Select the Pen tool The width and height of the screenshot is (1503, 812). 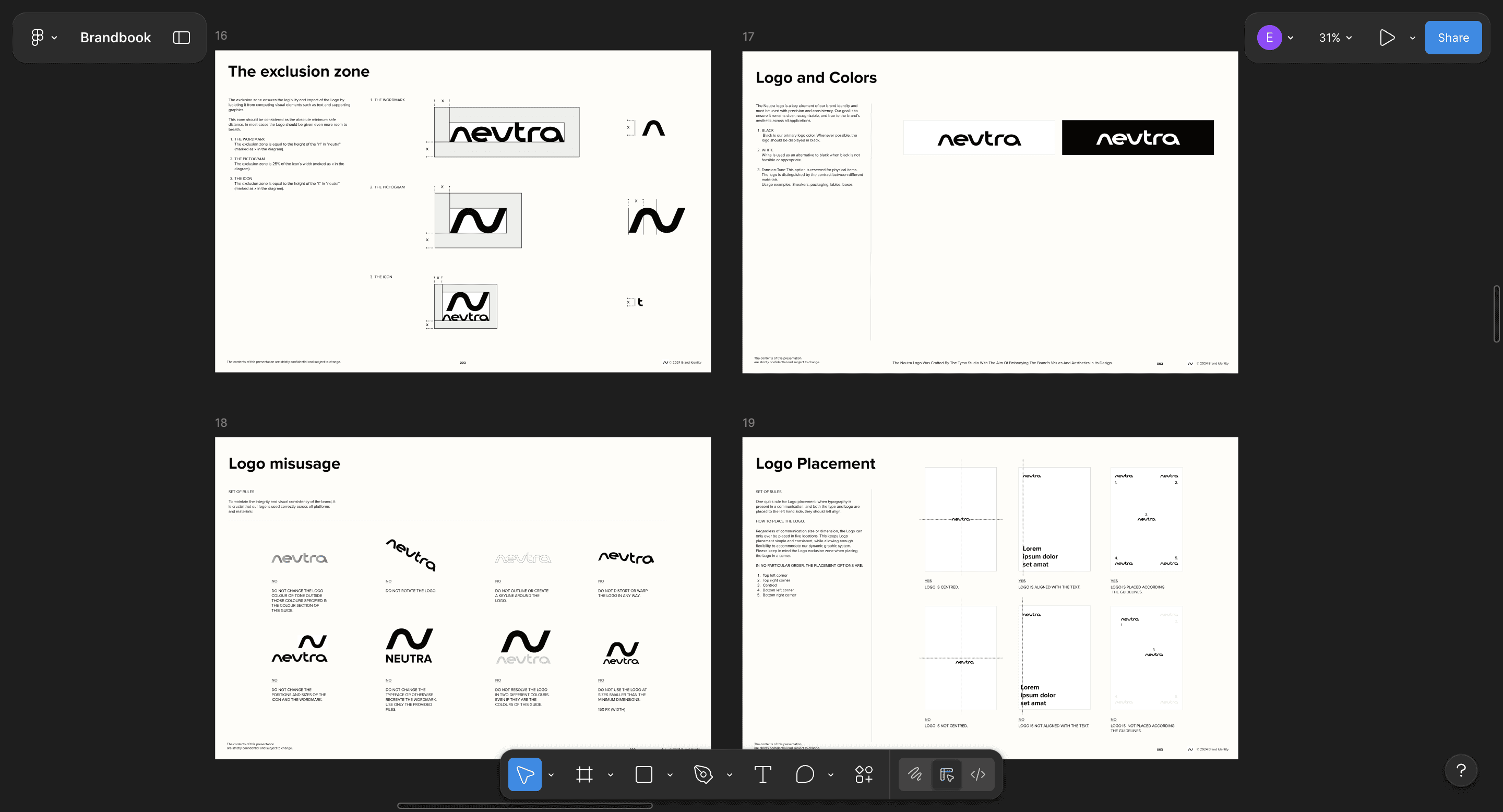pyautogui.click(x=703, y=774)
